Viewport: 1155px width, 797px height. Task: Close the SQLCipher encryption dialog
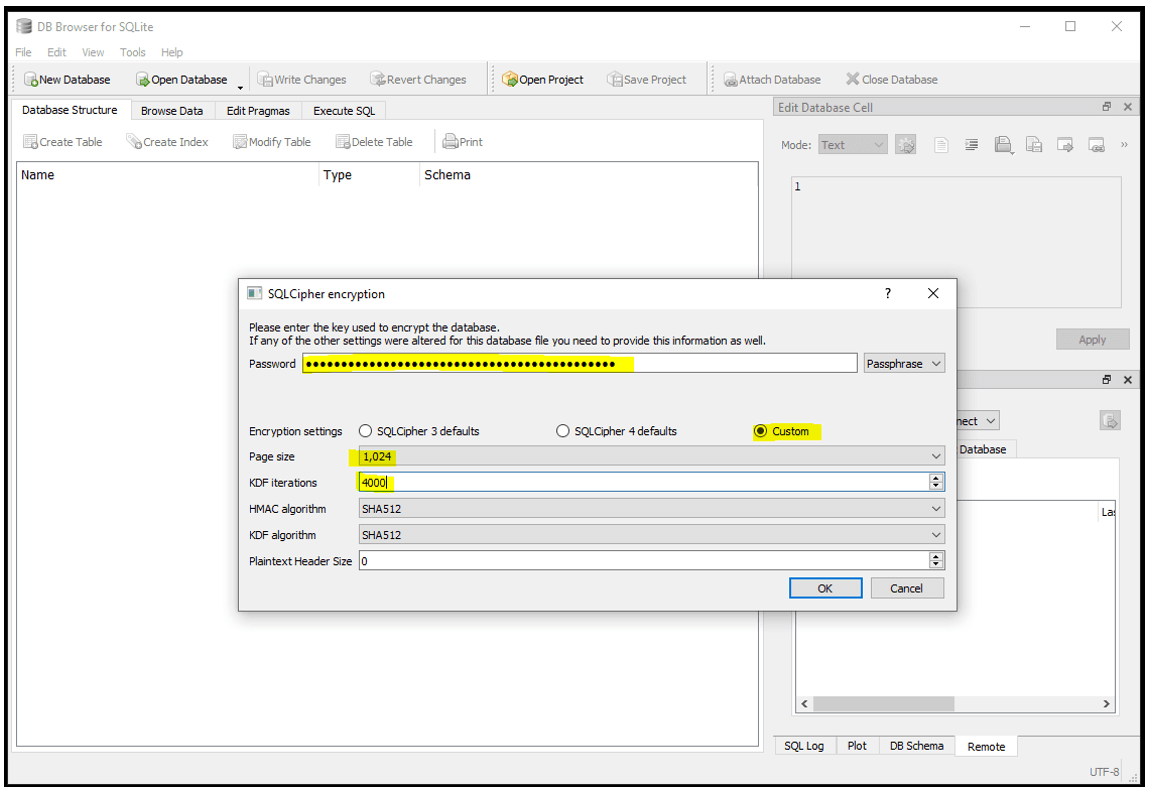point(933,293)
